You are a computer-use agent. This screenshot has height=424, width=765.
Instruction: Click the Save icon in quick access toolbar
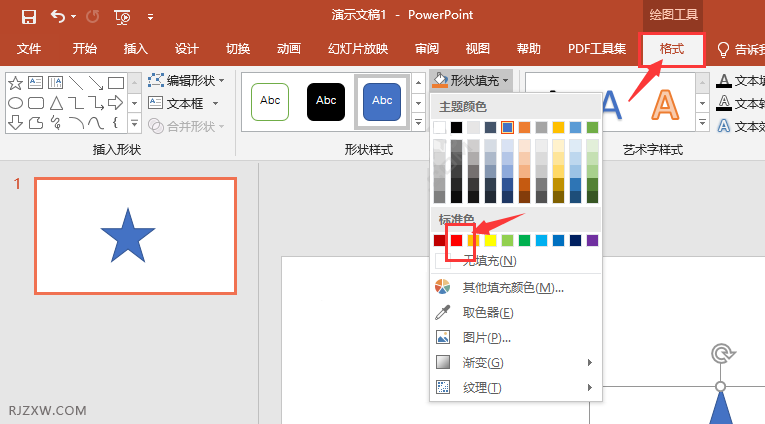click(x=28, y=16)
